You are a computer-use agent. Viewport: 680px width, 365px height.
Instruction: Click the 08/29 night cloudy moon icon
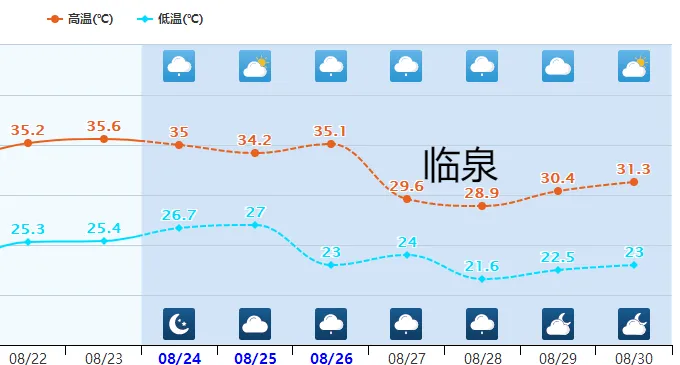558,324
